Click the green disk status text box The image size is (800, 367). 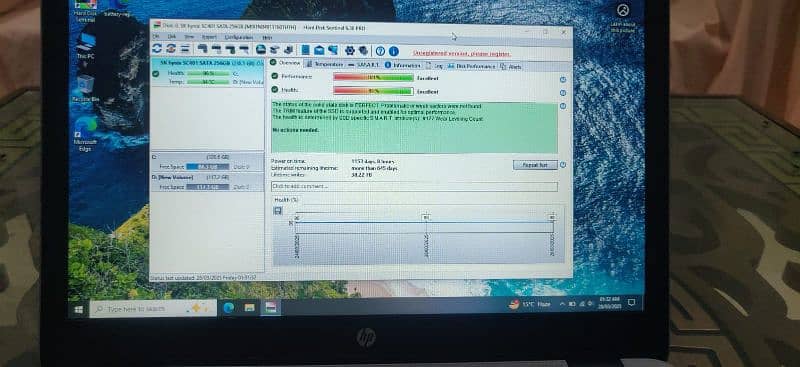pyautogui.click(x=414, y=128)
